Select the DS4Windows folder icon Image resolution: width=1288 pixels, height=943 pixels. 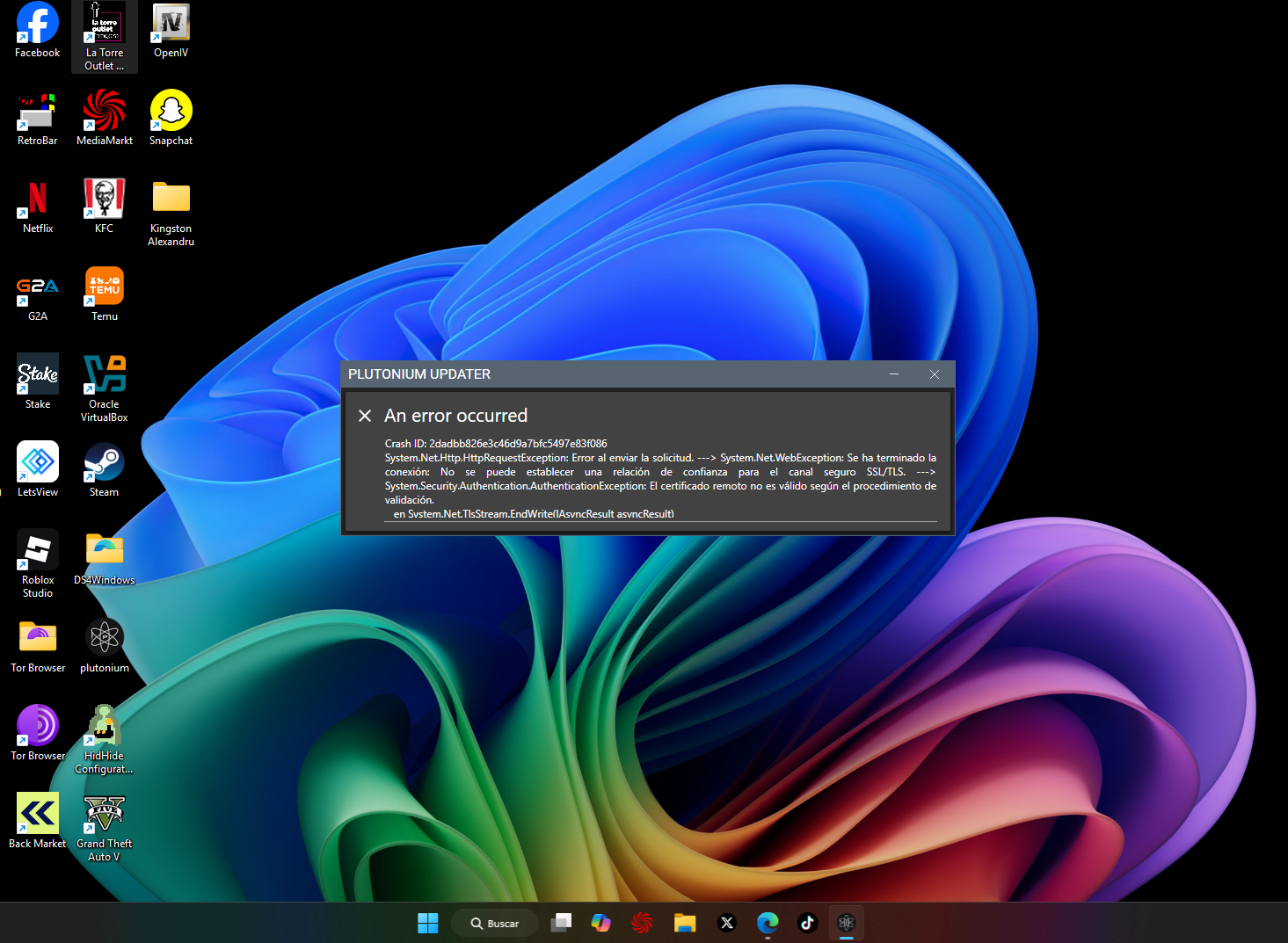105,559
